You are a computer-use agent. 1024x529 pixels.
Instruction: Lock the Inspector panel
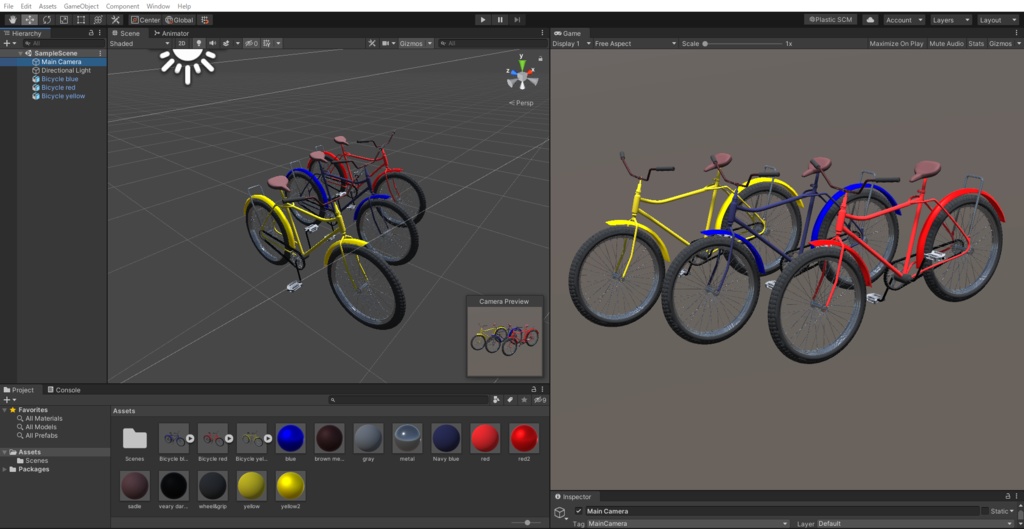click(x=1008, y=496)
